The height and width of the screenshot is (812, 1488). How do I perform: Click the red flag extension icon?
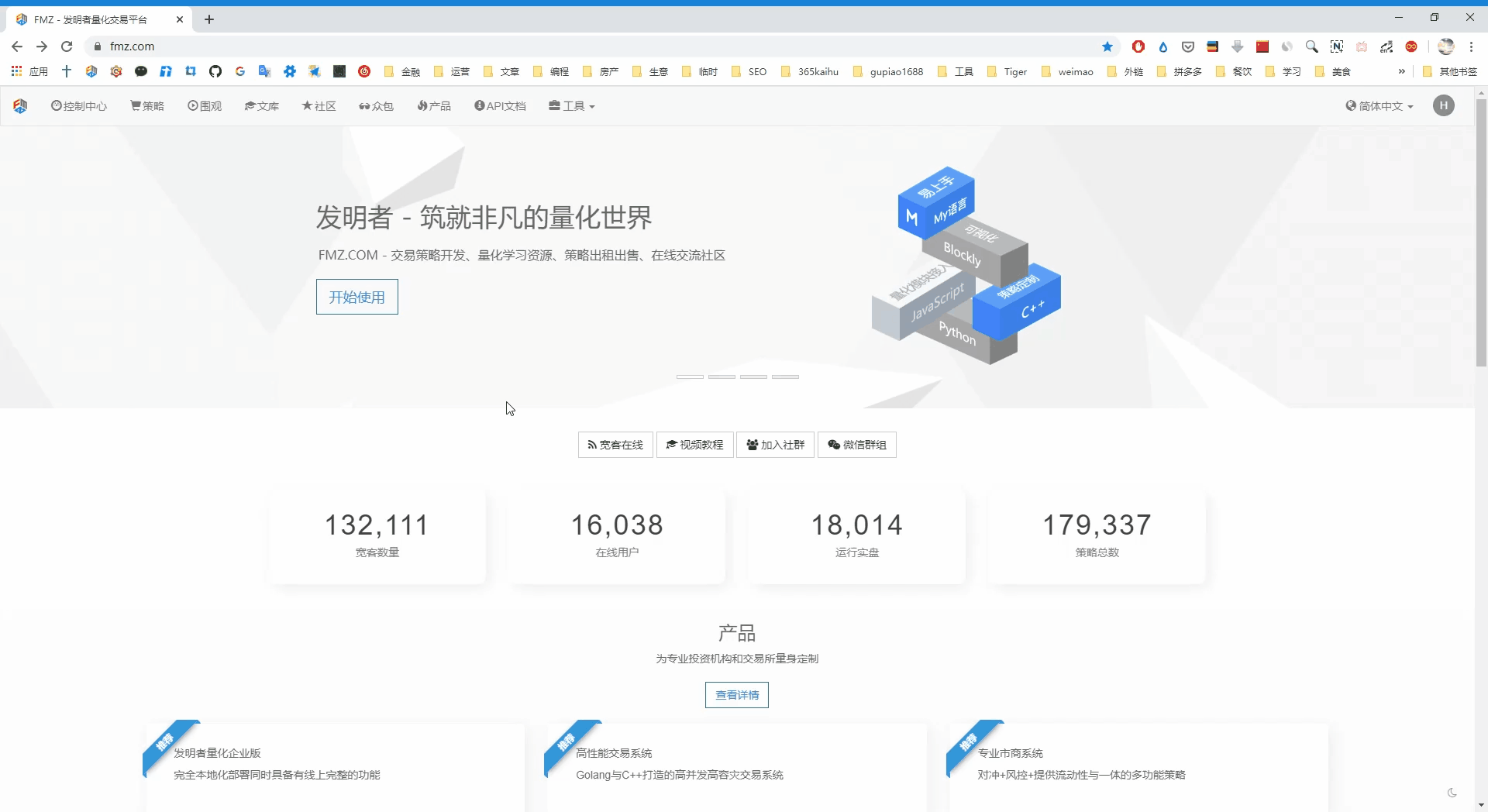tap(1262, 46)
